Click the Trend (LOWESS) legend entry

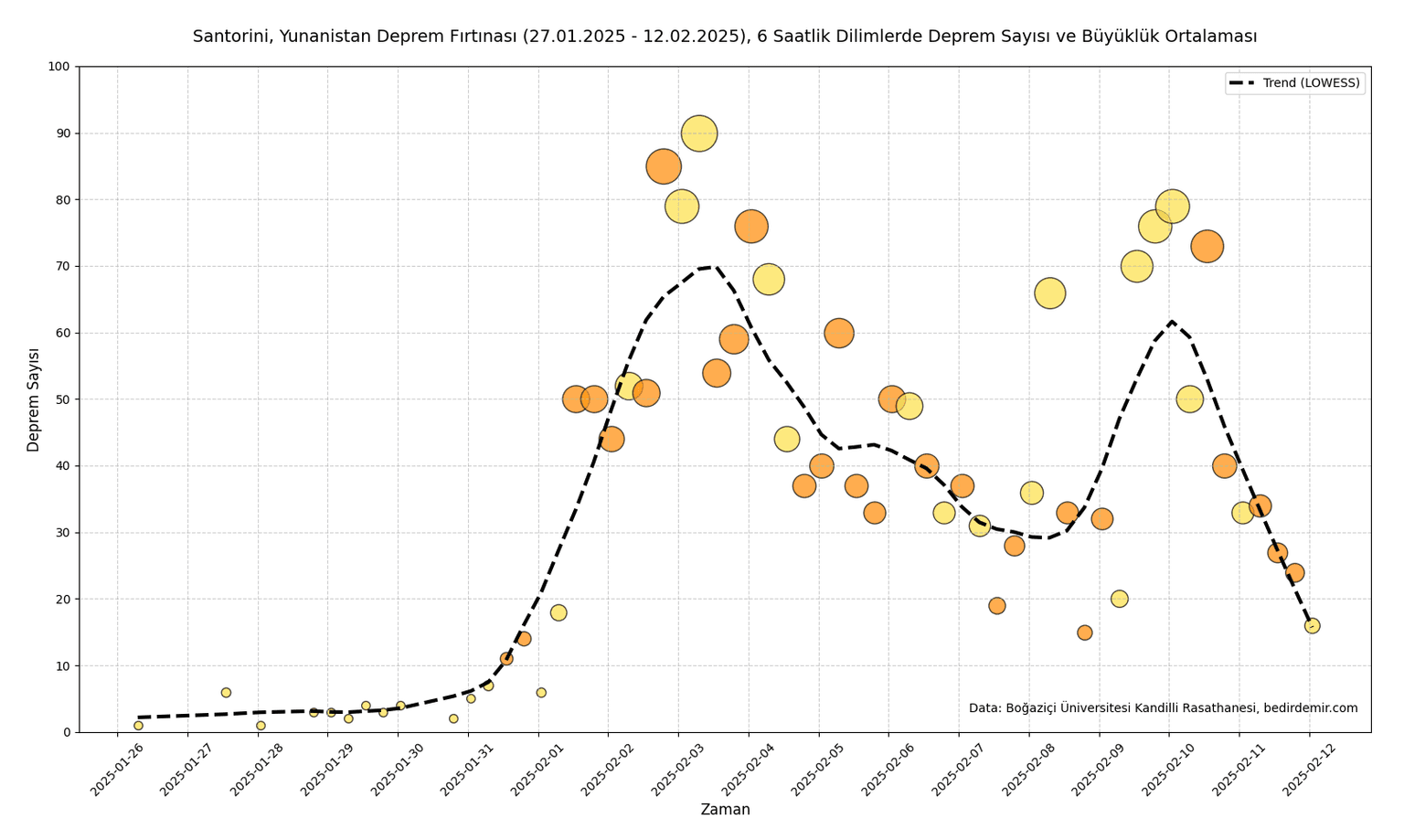[1295, 83]
